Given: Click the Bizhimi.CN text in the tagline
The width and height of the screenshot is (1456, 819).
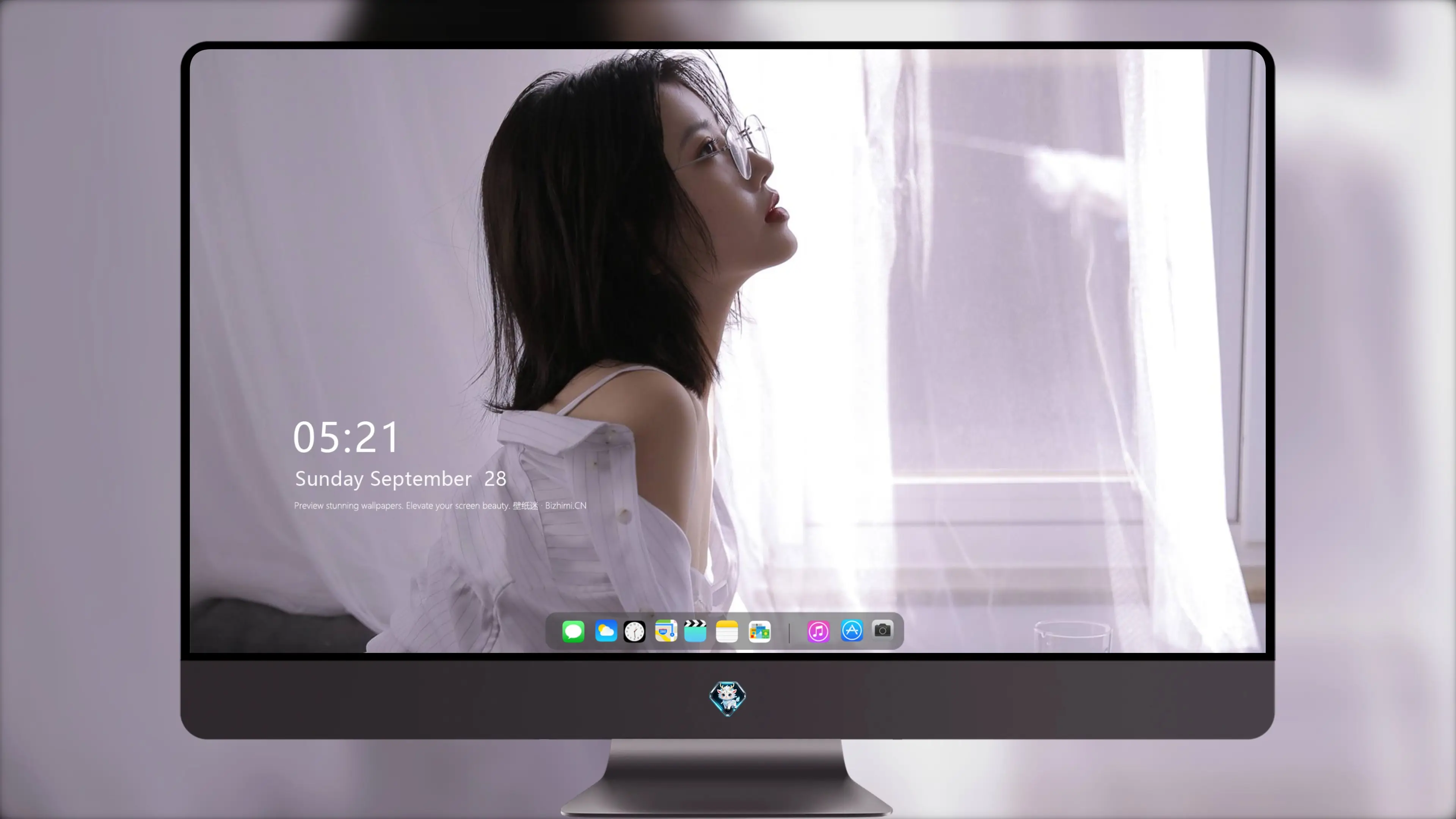Looking at the screenshot, I should tap(566, 505).
